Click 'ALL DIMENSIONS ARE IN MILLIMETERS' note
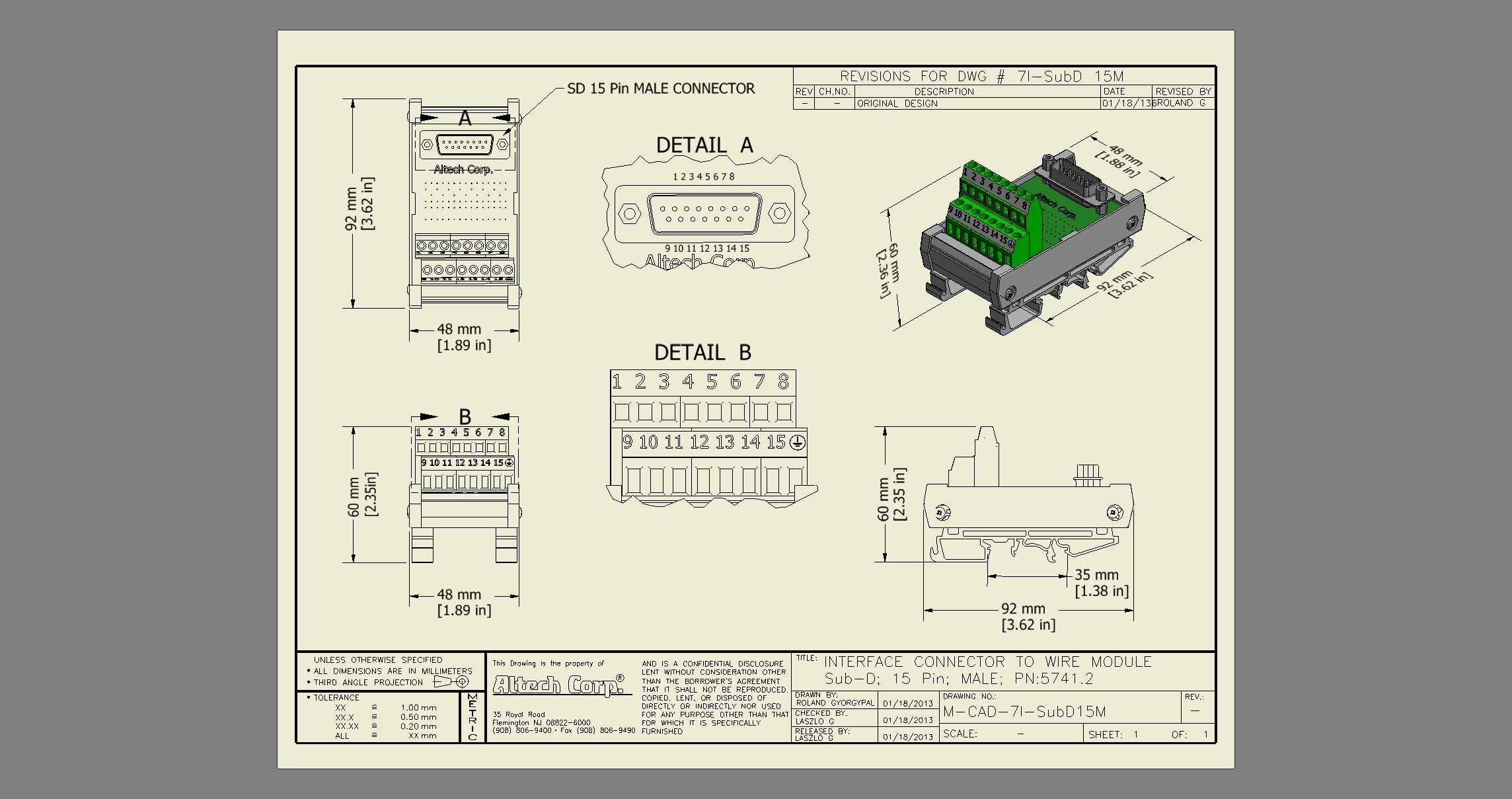 tap(393, 671)
